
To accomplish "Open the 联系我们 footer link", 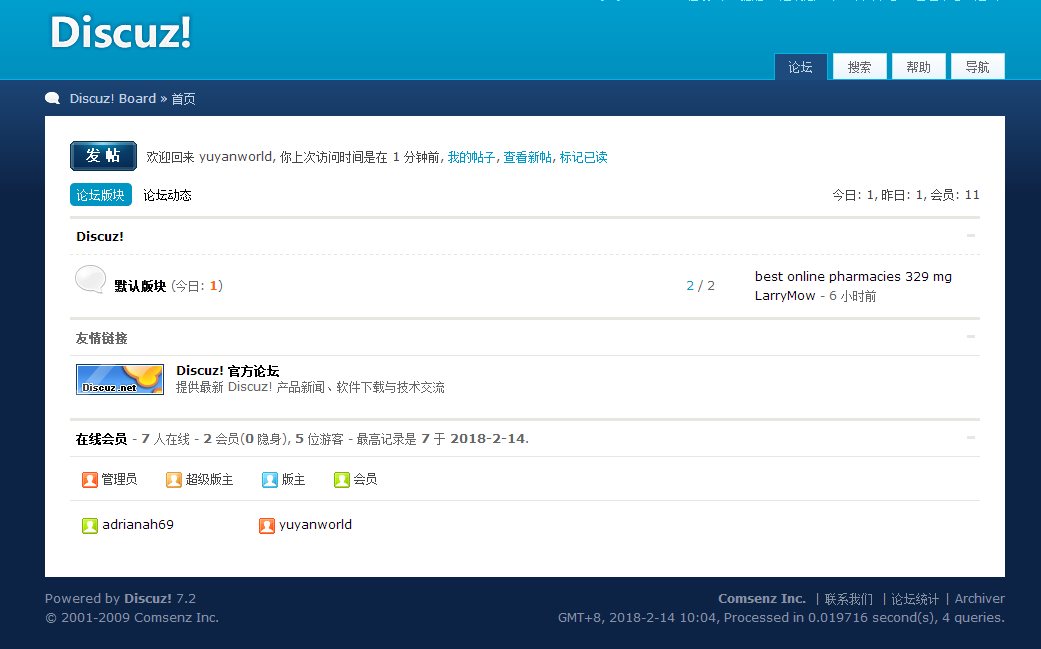I will point(848,599).
